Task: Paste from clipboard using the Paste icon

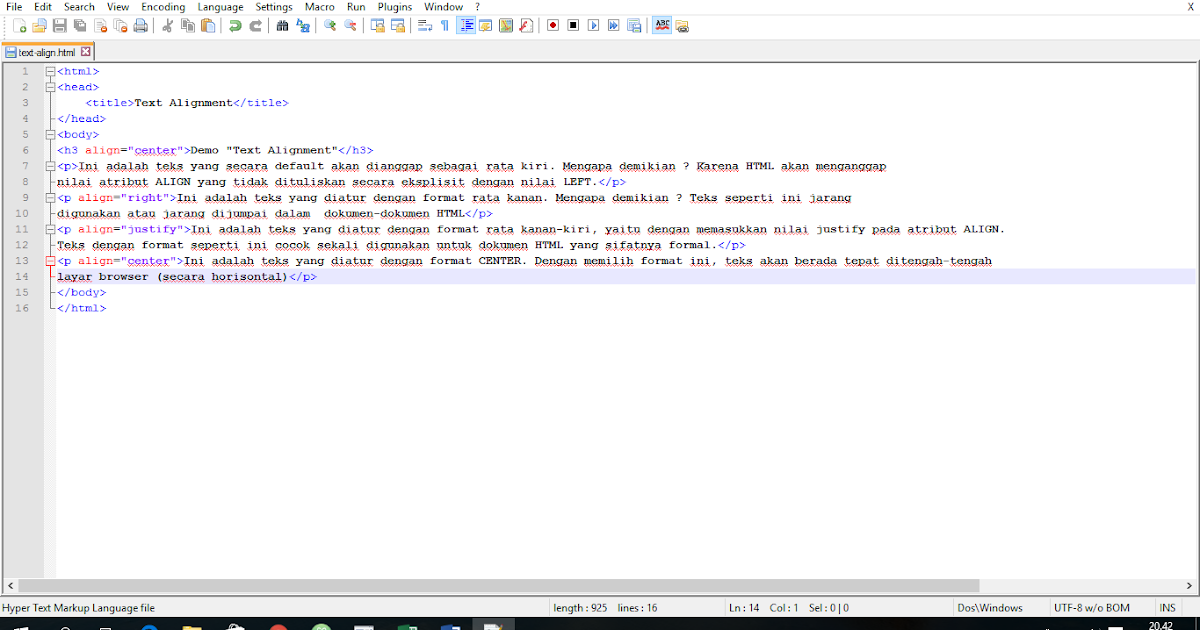Action: pos(207,25)
